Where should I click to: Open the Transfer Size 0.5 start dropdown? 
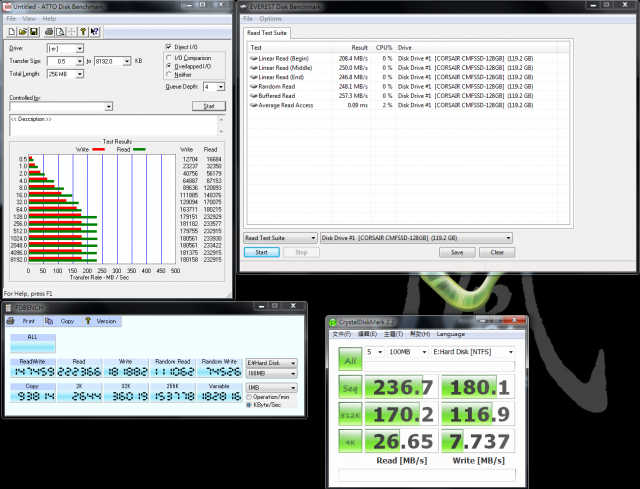coord(80,61)
